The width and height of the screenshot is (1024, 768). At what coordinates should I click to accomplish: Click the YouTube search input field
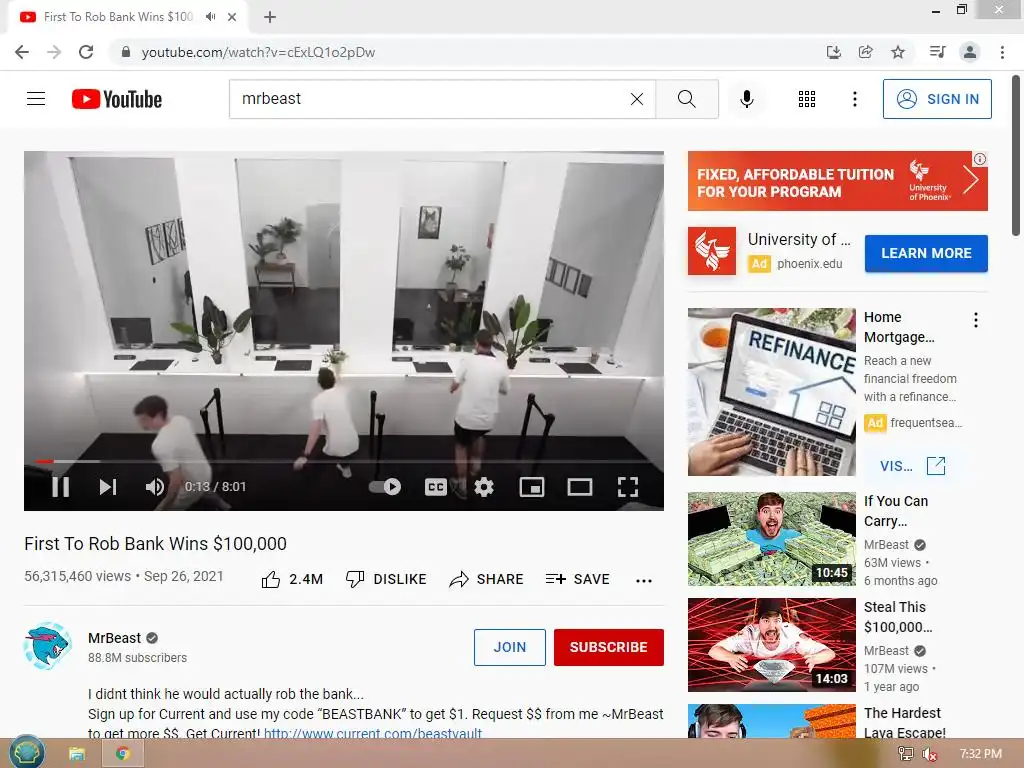(431, 99)
